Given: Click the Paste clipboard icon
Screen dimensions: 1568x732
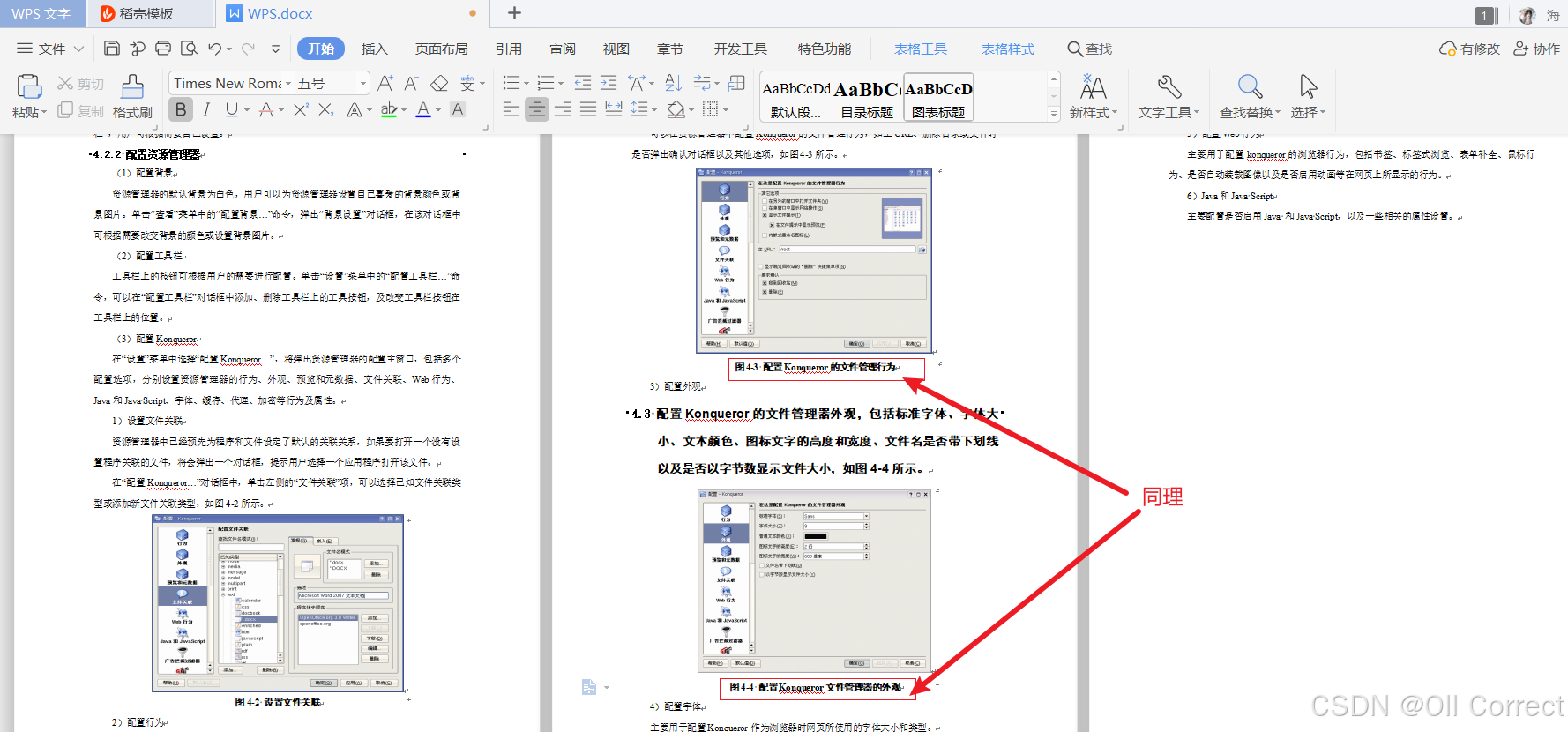Looking at the screenshot, I should pyautogui.click(x=29, y=86).
